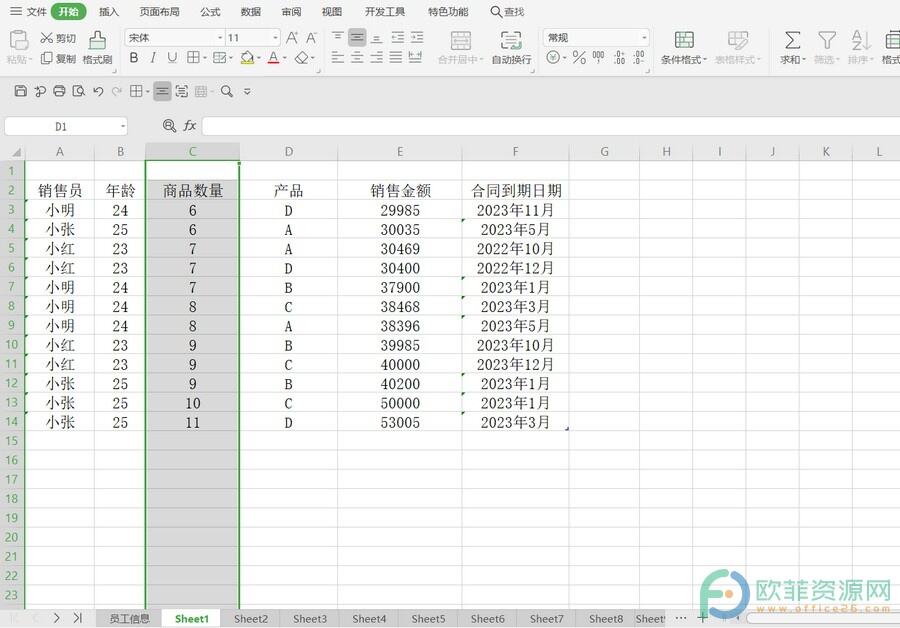Click the sheet list ellipsis button
Viewport: 900px width, 628px height.
[681, 618]
